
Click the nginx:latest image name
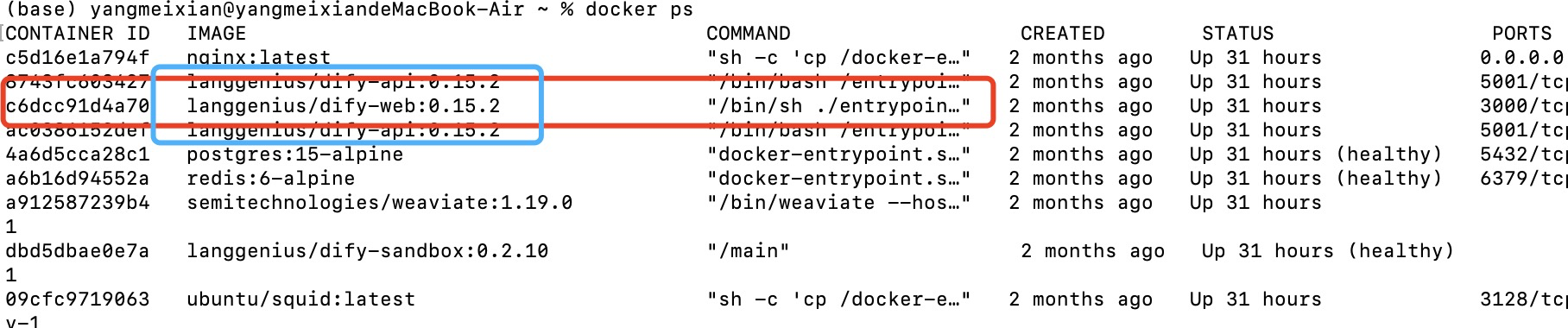259,58
